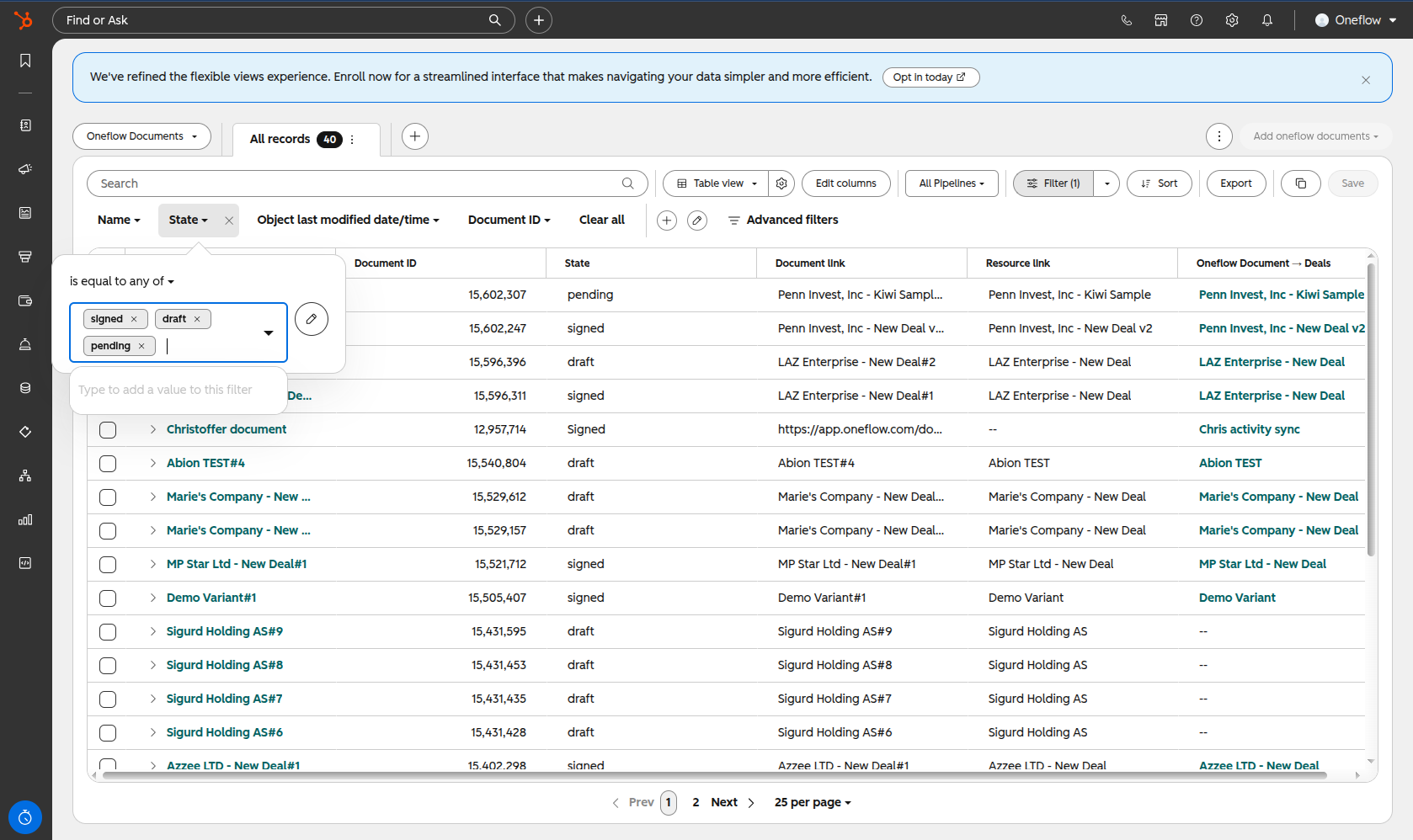Open the All records tab options menu
Screen dimensions: 1413x840
[352, 140]
